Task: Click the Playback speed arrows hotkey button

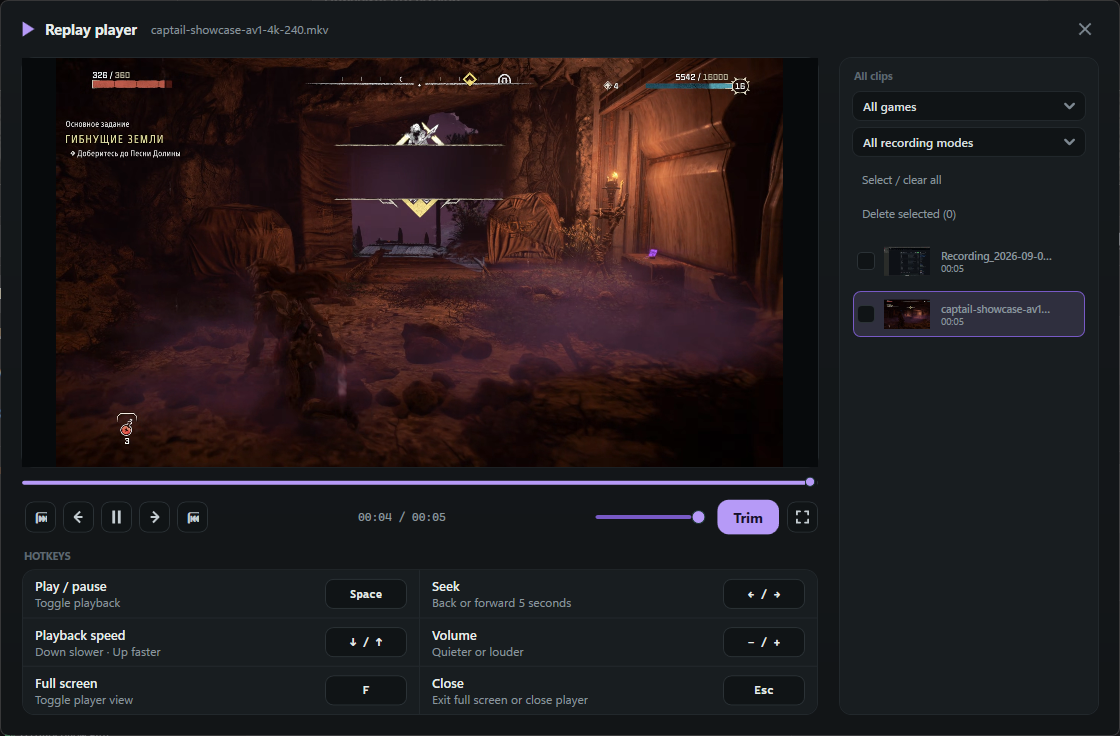Action: tap(366, 642)
